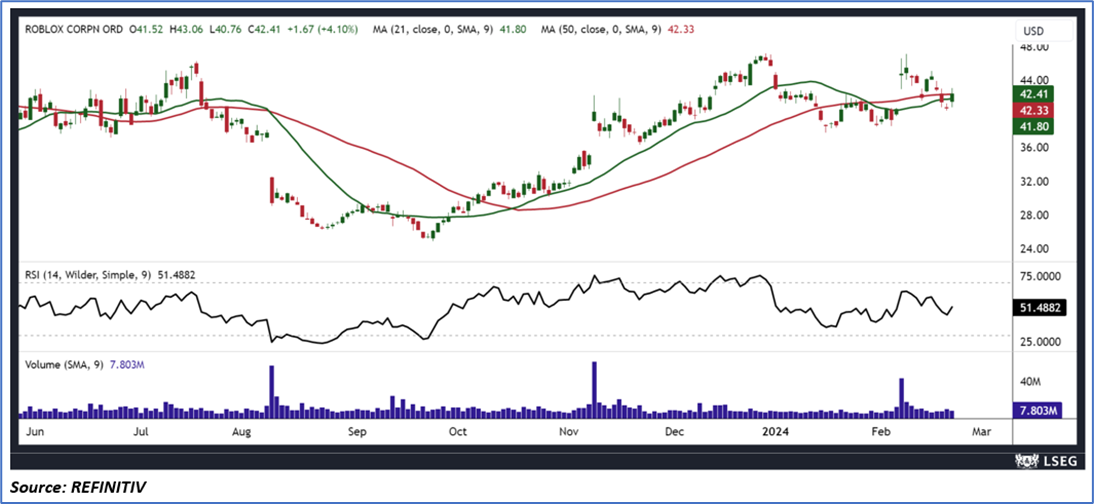Click the tallest August volume bar

coord(272,391)
